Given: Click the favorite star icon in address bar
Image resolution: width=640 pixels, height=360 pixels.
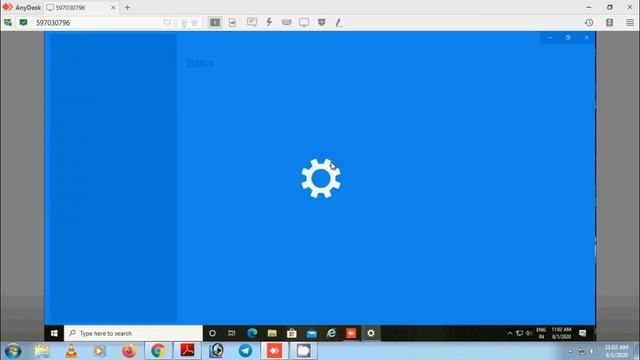Looking at the screenshot, I should click(x=195, y=22).
